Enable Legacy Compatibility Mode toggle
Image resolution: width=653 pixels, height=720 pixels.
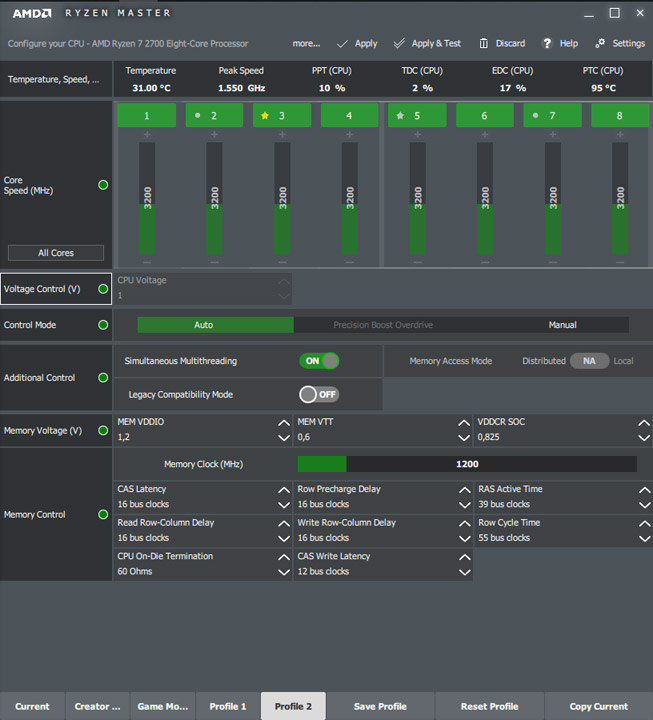[x=319, y=394]
